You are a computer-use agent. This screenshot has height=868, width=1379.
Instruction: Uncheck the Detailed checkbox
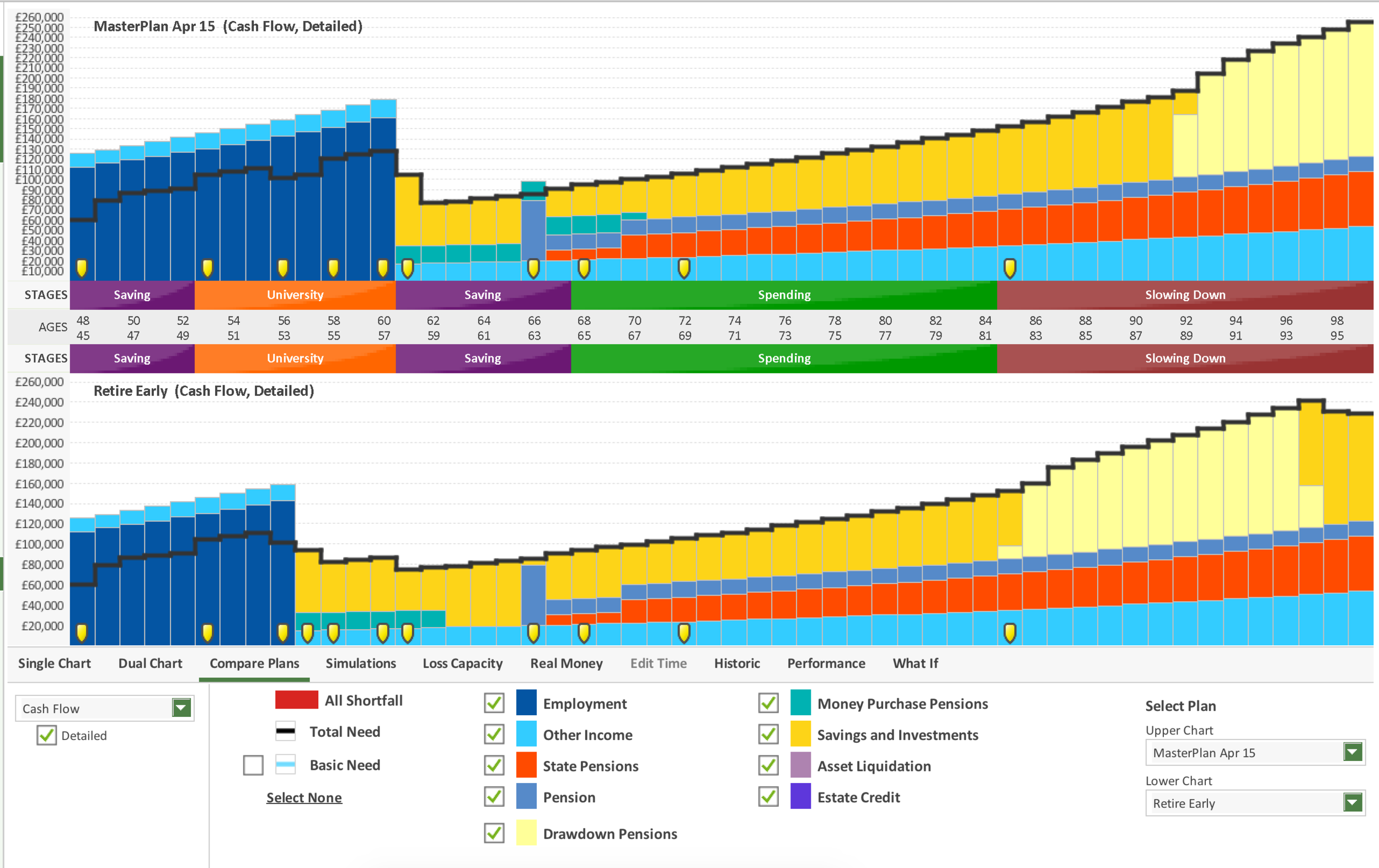(46, 735)
